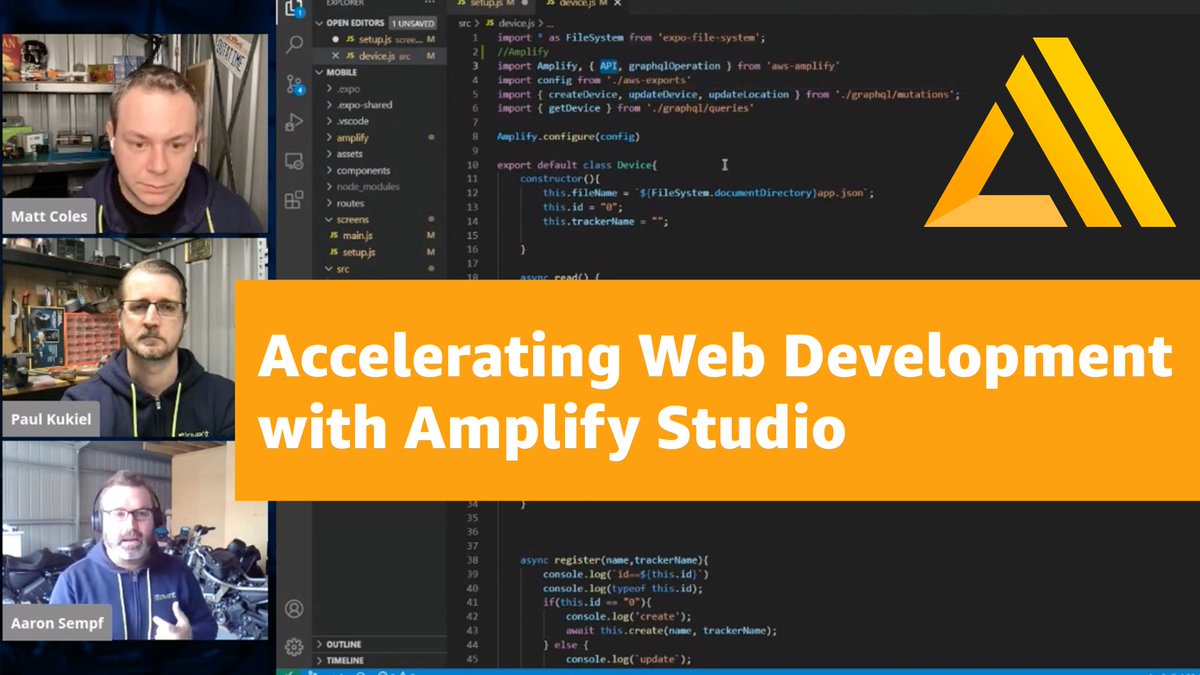Image resolution: width=1200 pixels, height=675 pixels.
Task: Expand the components folder
Action: (330, 170)
